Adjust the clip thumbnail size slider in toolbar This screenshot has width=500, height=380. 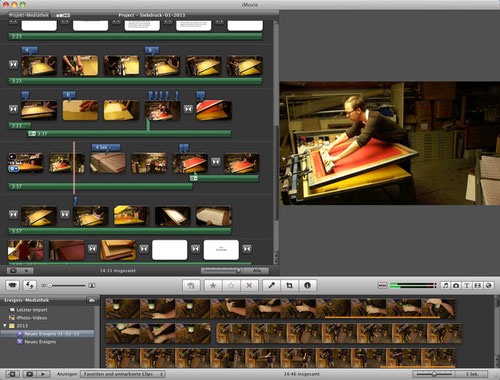point(67,286)
